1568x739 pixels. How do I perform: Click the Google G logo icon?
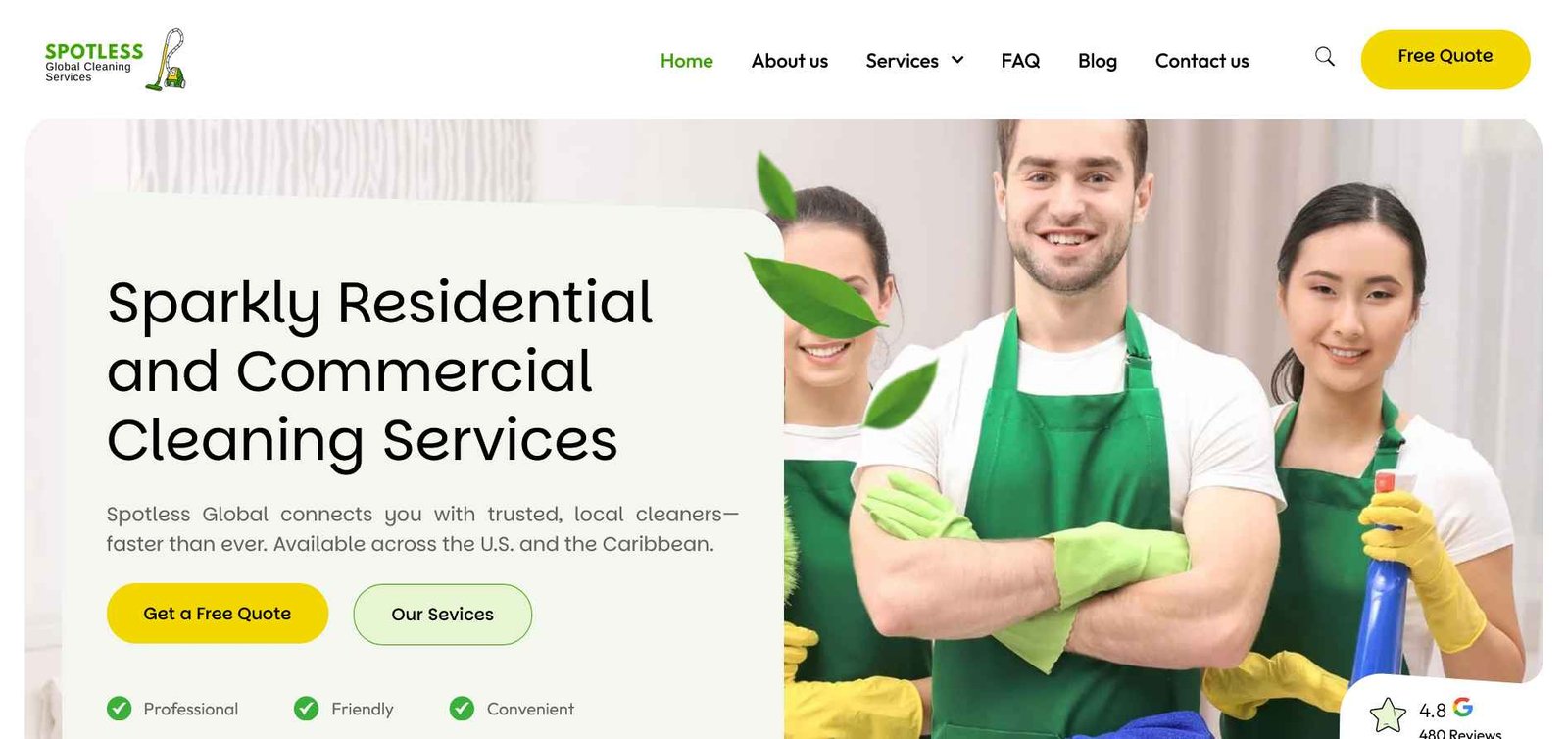1463,707
